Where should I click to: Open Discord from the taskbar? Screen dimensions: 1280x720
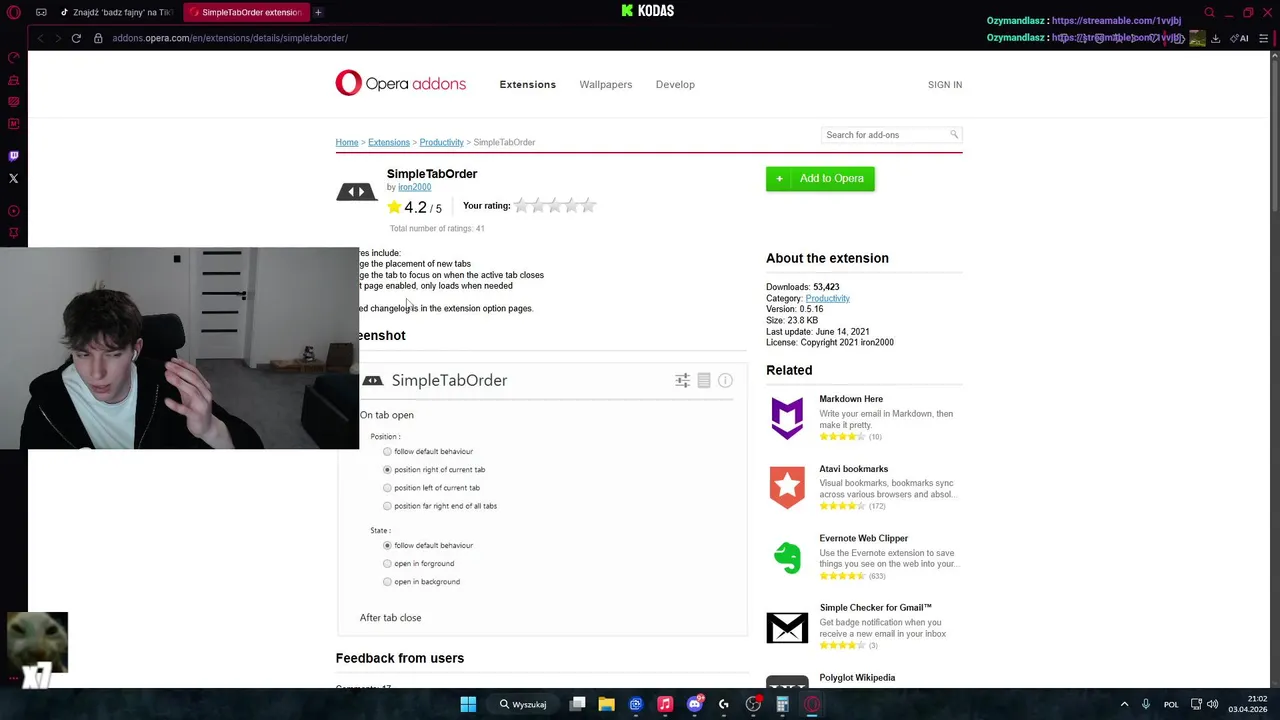695,704
